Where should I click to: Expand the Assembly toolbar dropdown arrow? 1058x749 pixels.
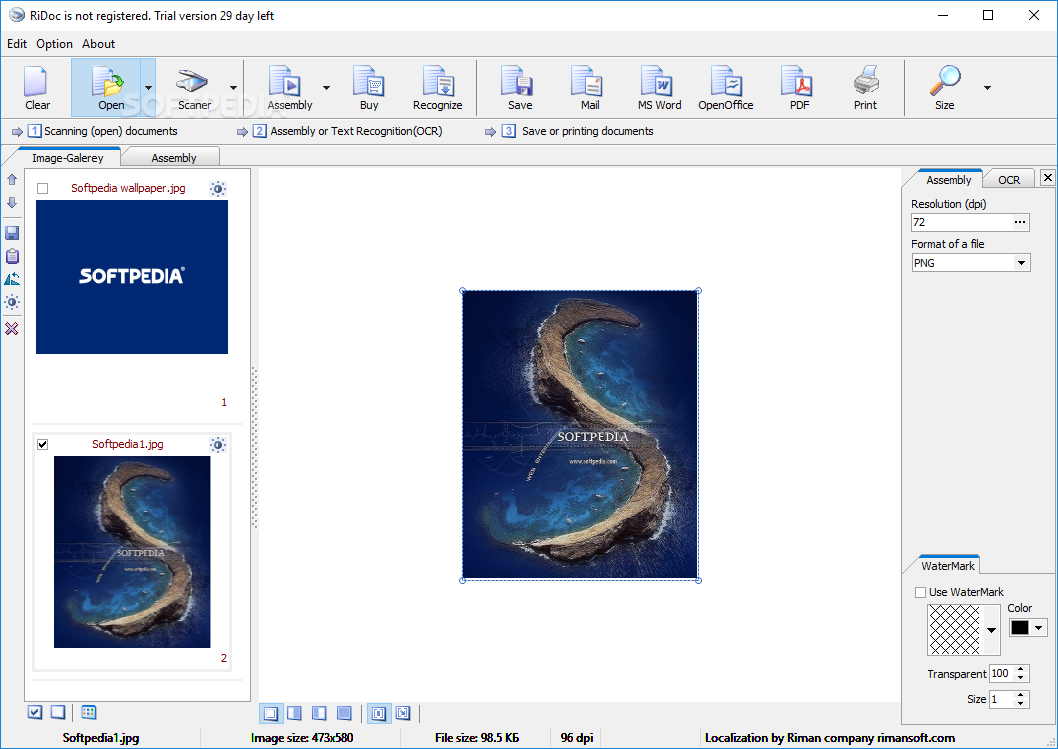(x=327, y=88)
